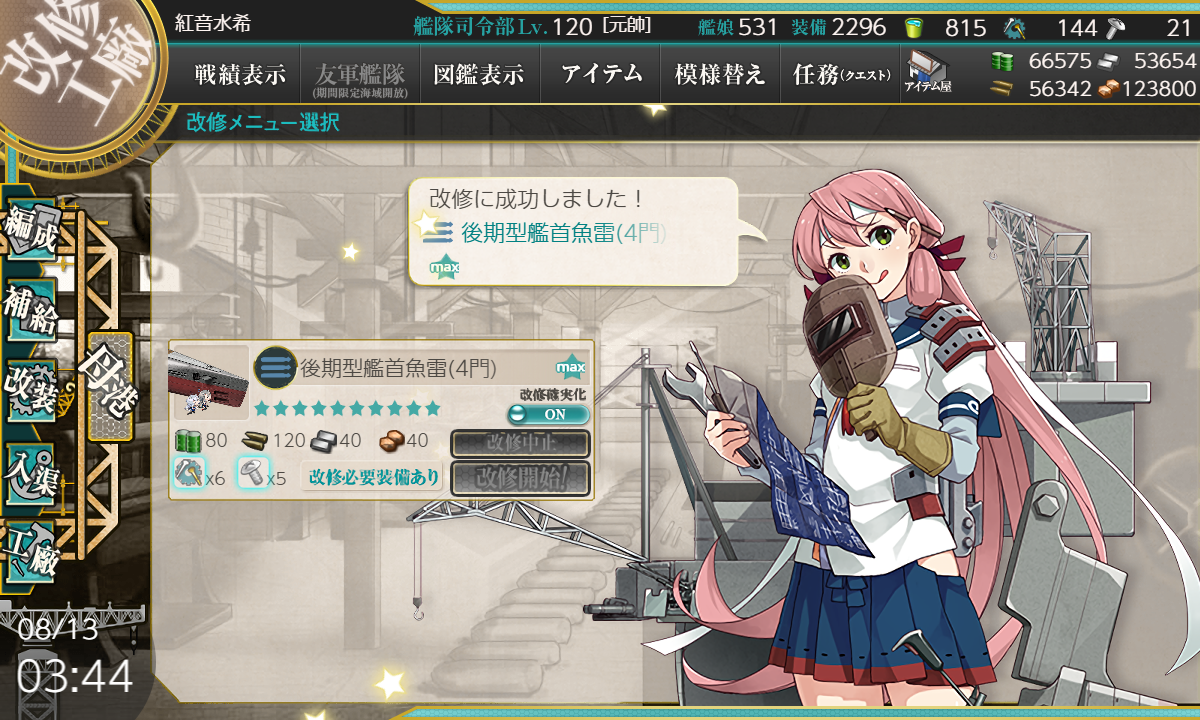Click the 改修必要装備あり label
The width and height of the screenshot is (1200, 720).
pyautogui.click(x=374, y=477)
